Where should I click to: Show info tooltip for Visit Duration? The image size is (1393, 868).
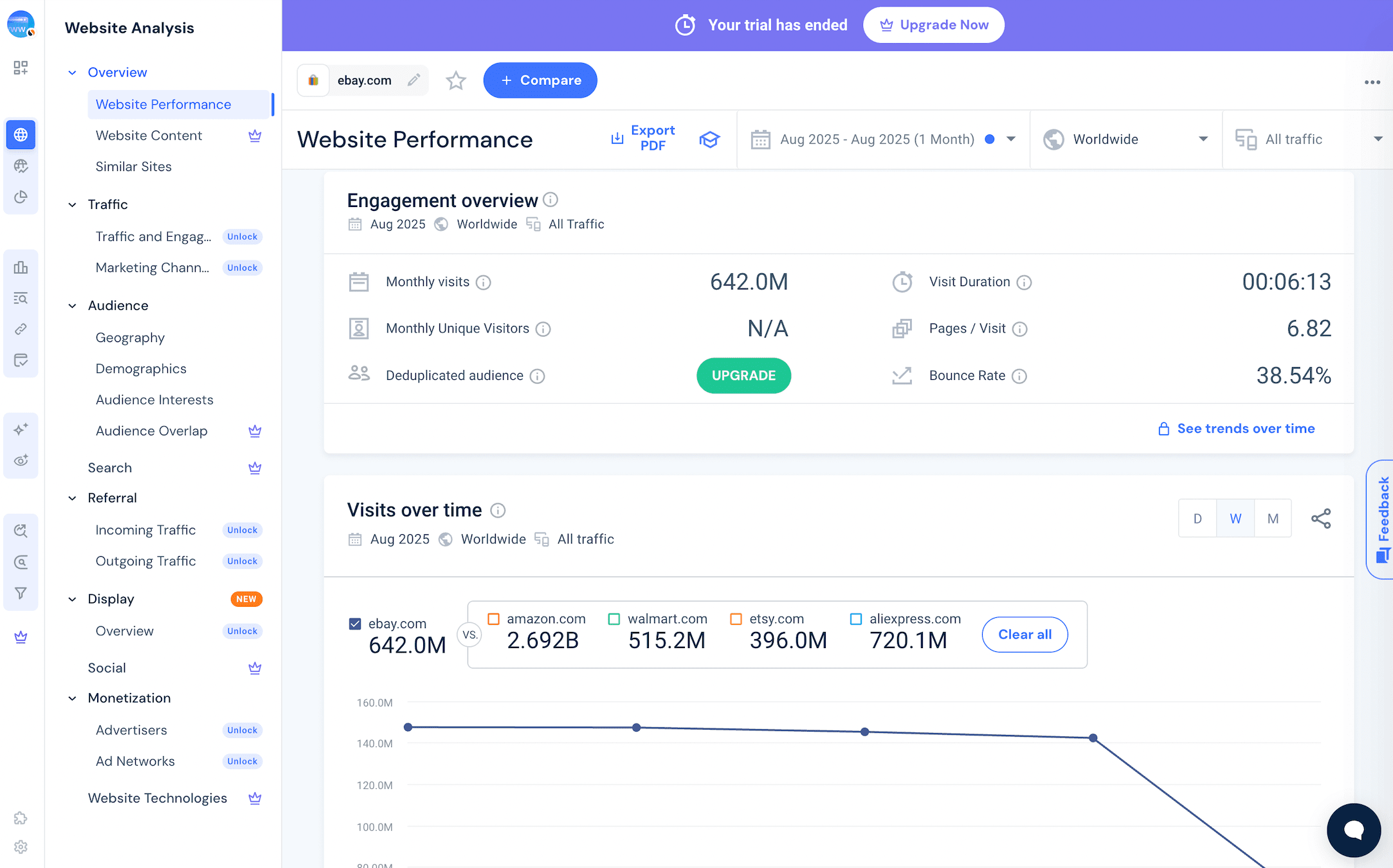click(1024, 282)
